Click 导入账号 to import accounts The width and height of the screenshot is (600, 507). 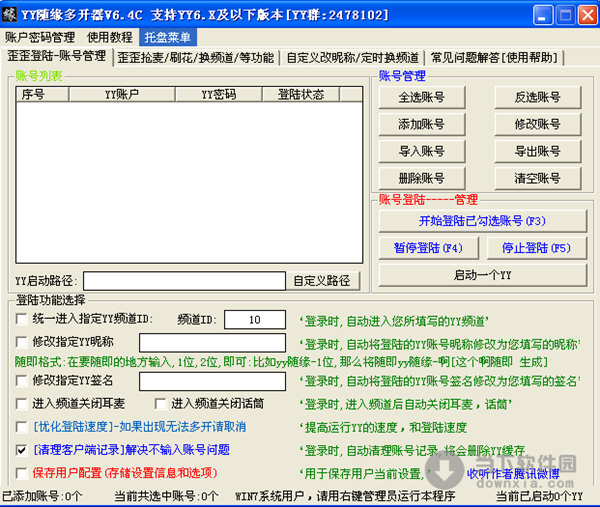tap(421, 152)
